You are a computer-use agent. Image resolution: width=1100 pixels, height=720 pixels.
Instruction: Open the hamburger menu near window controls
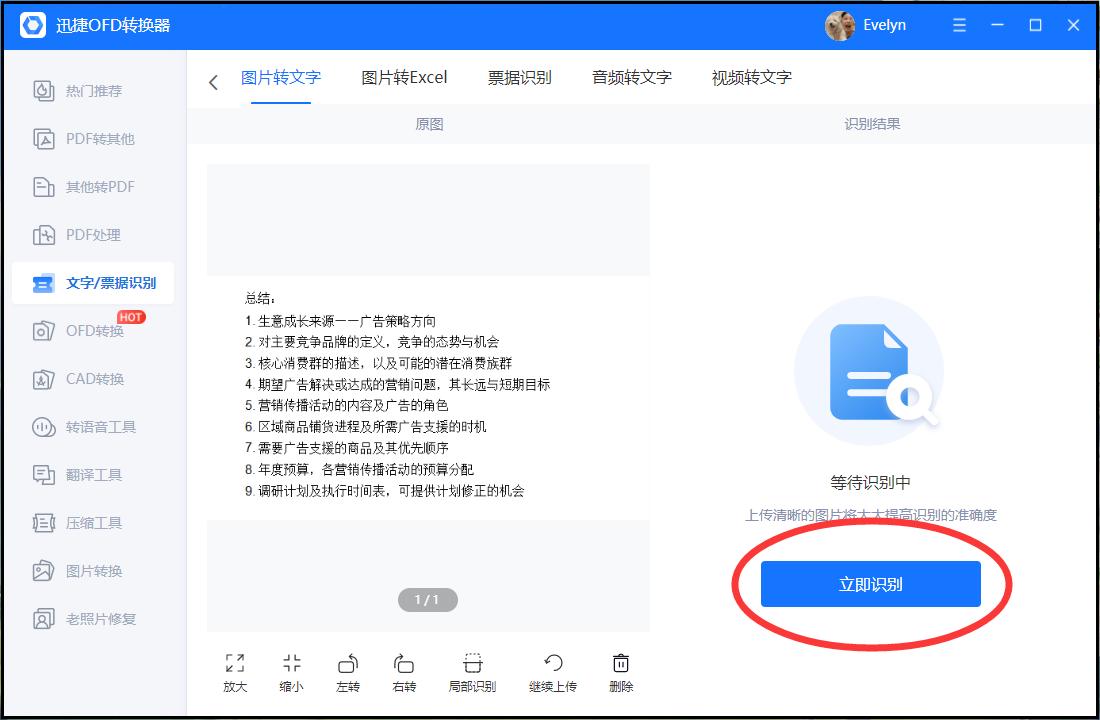[958, 25]
